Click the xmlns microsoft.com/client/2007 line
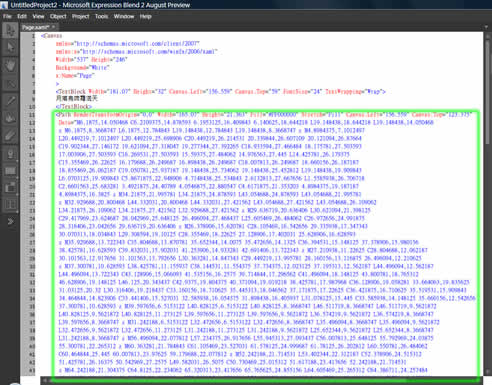The image size is (492, 385). point(128,44)
